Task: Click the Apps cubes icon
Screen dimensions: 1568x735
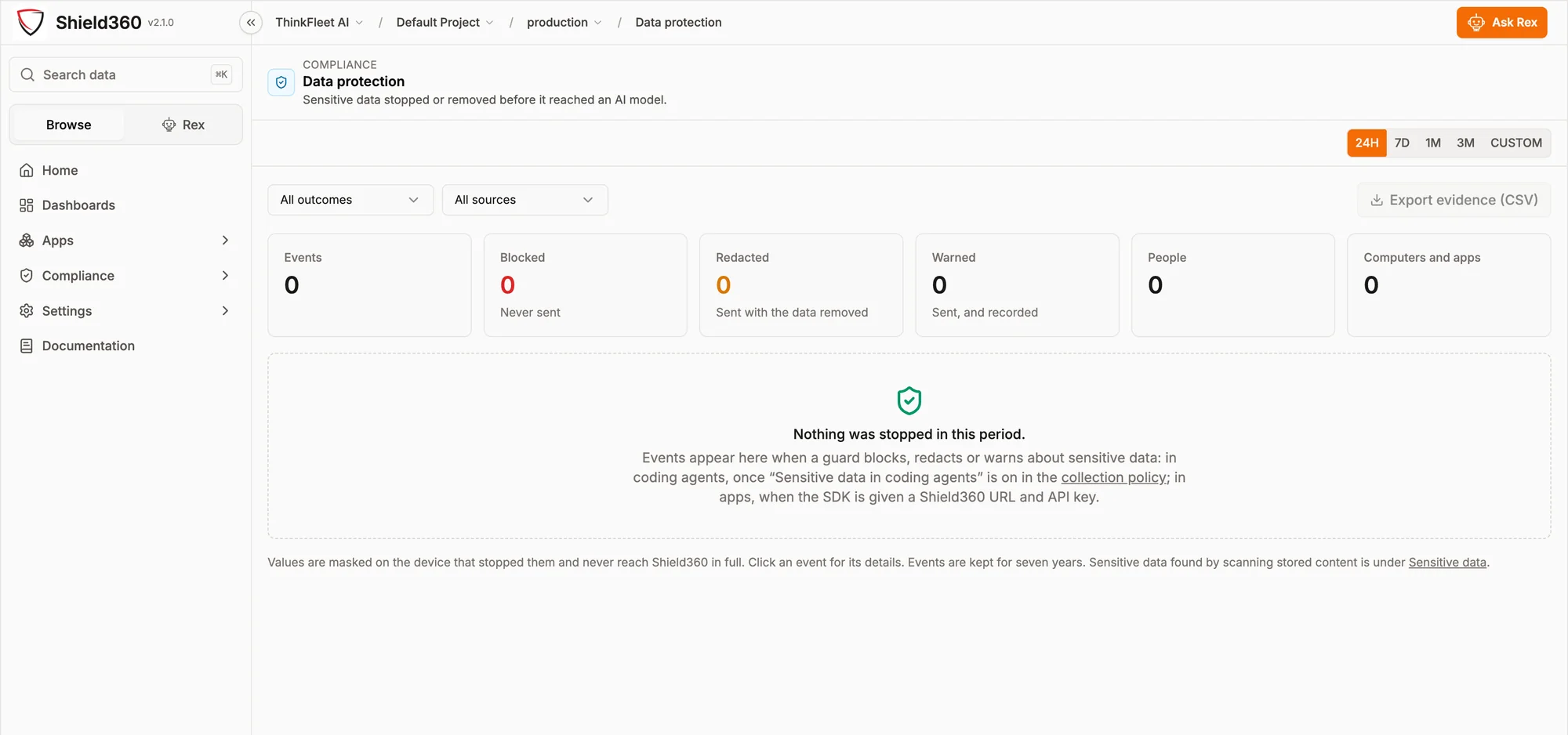Action: [27, 241]
